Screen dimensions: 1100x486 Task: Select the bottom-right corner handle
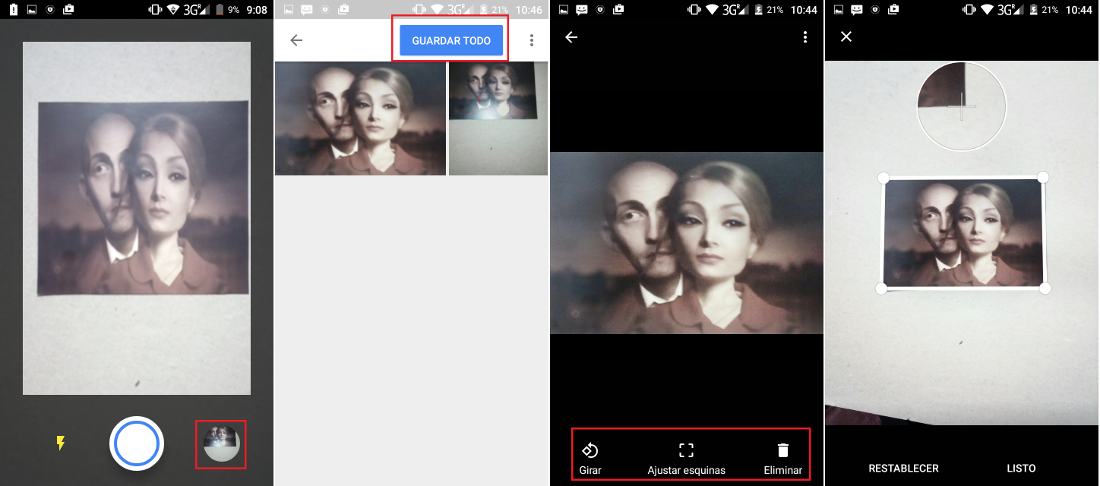pyautogui.click(x=1045, y=288)
